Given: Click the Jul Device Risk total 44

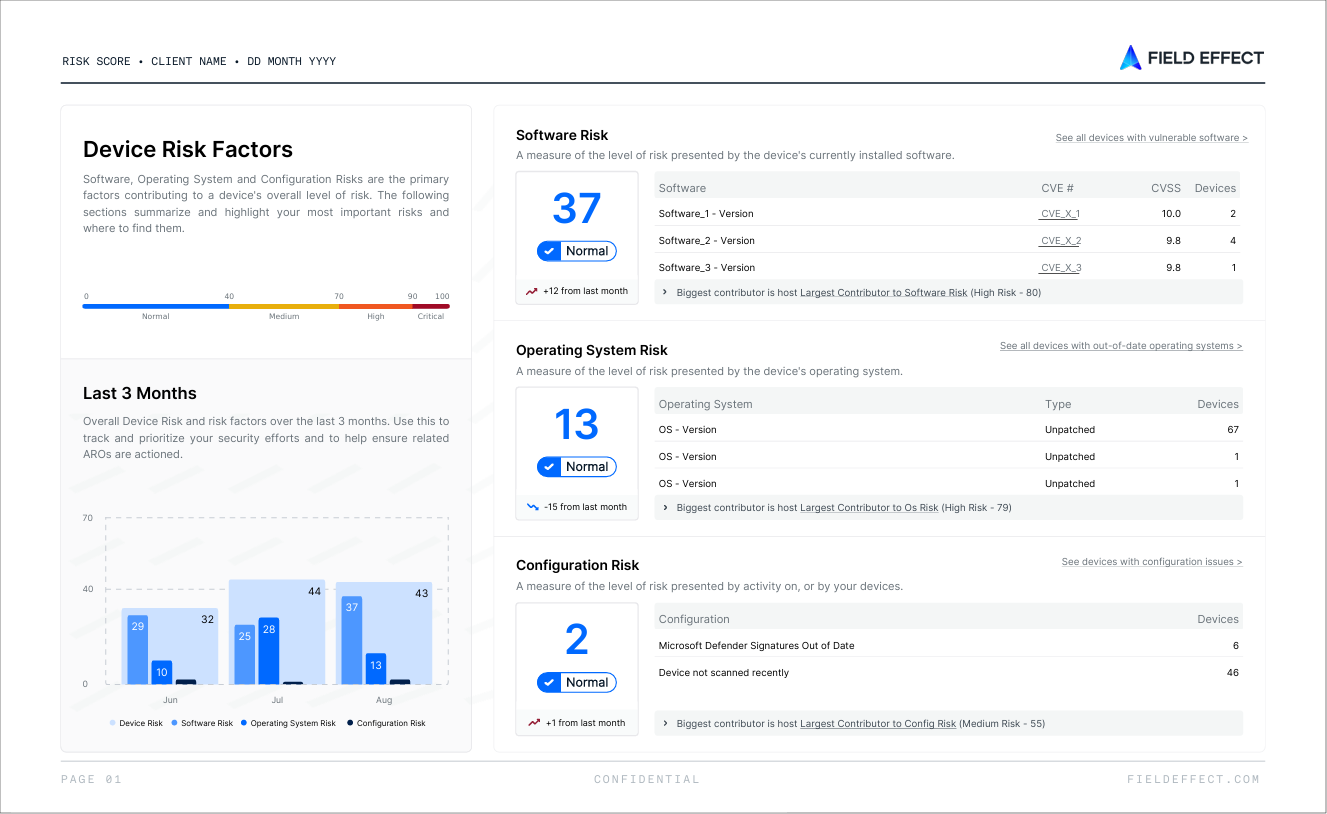Looking at the screenshot, I should coord(314,592).
